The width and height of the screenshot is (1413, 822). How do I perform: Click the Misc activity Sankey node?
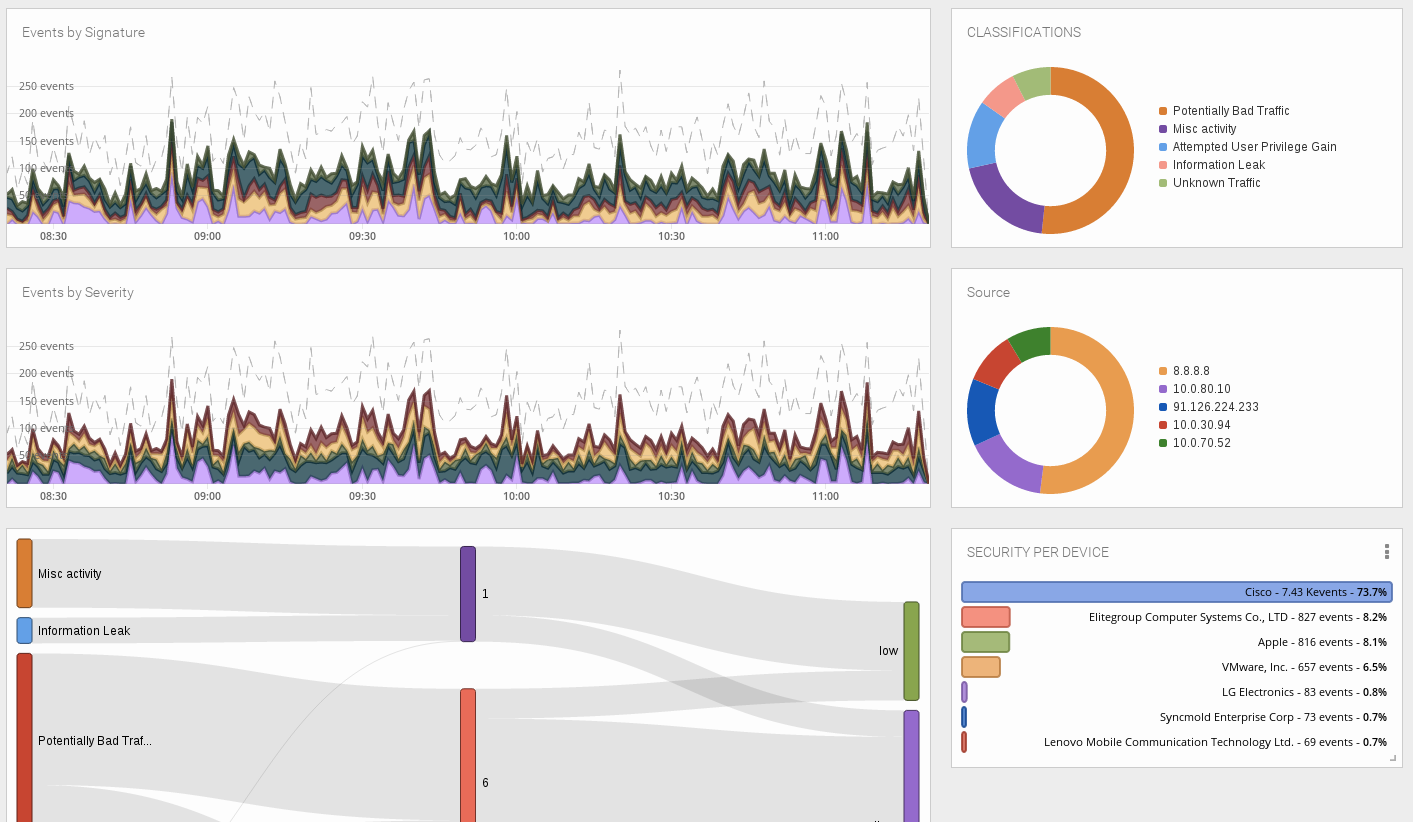coord(24,573)
